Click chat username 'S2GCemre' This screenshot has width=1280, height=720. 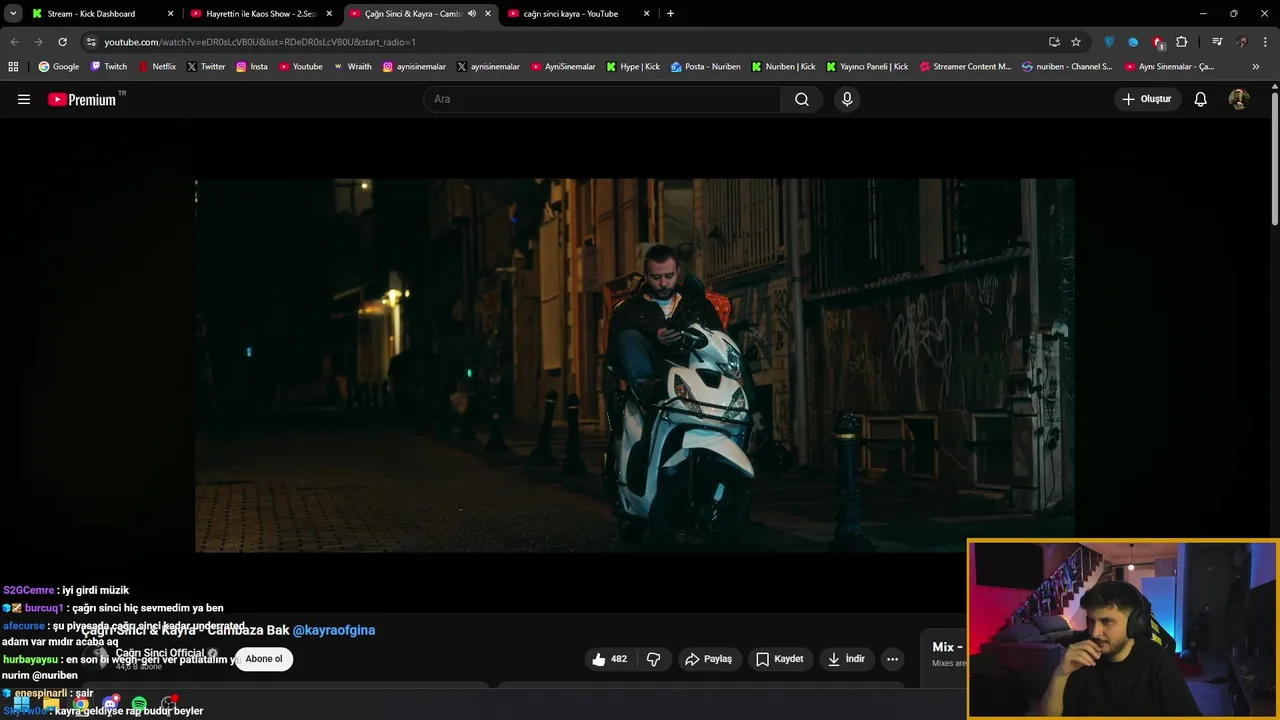pyautogui.click(x=29, y=591)
